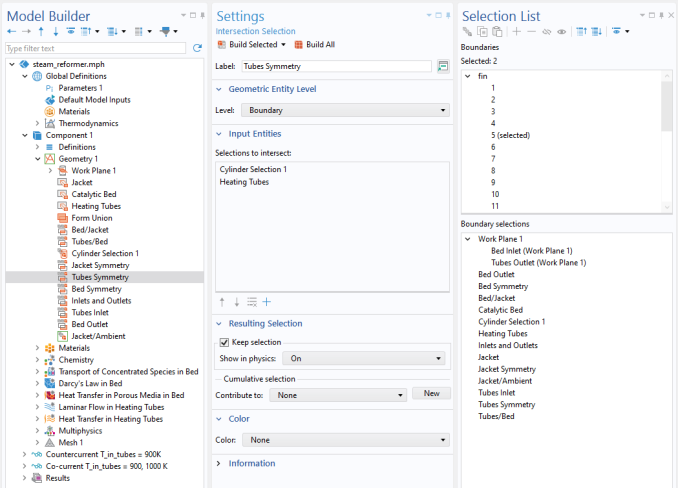Open the Level dropdown set to Boundary

click(343, 110)
